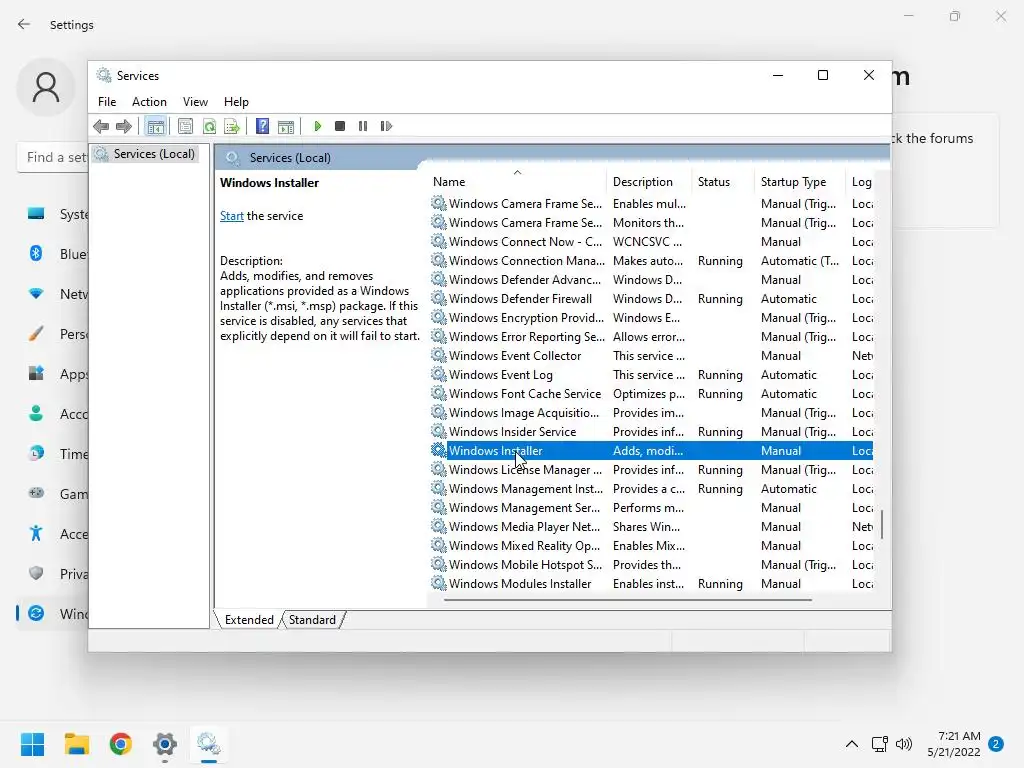Click the Pause Service toolbar button
1024x768 pixels.
point(363,126)
